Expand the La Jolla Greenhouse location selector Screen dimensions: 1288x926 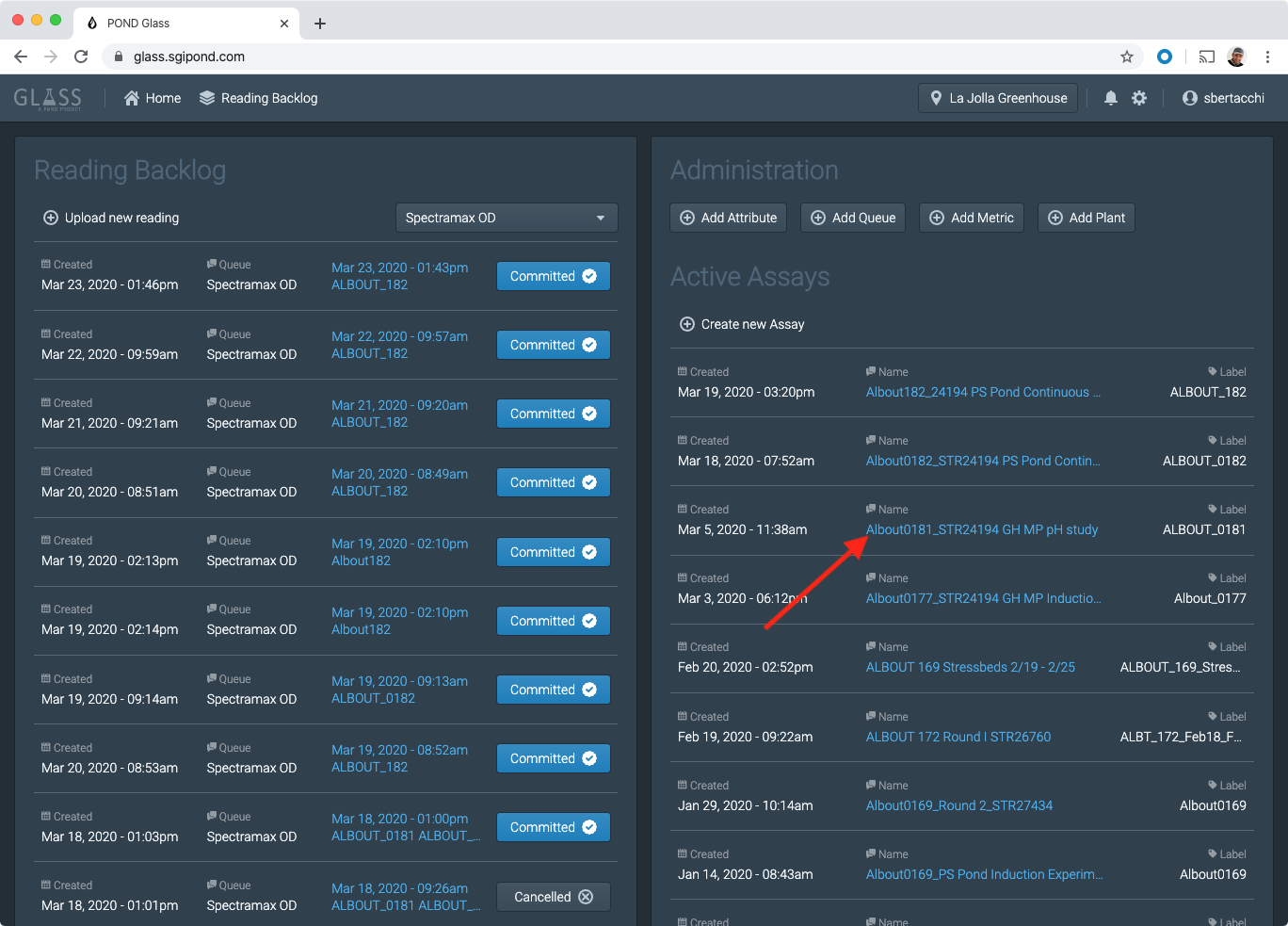click(998, 98)
